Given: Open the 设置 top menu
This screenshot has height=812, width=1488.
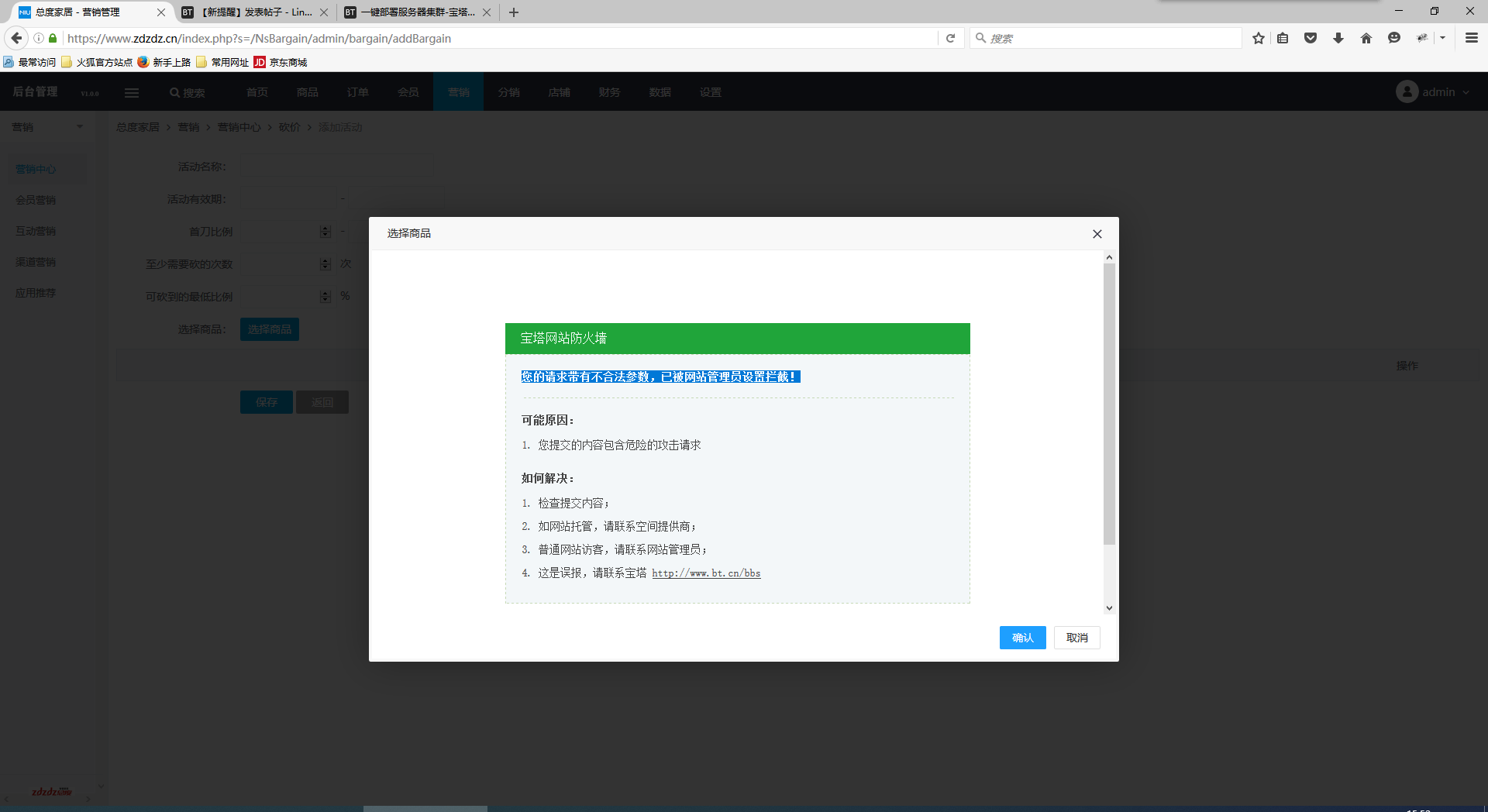Looking at the screenshot, I should pyautogui.click(x=711, y=92).
